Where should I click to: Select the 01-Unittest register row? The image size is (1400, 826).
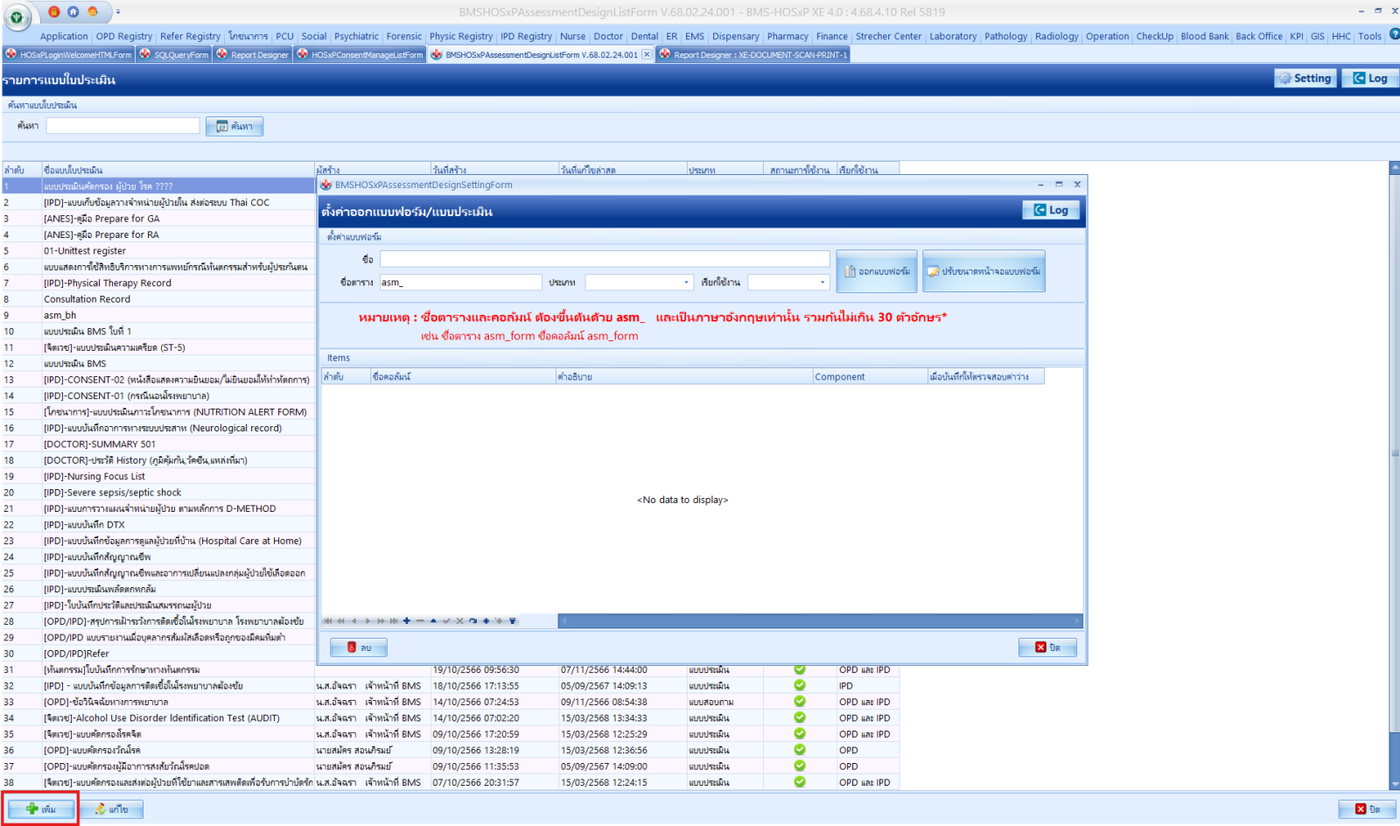160,251
